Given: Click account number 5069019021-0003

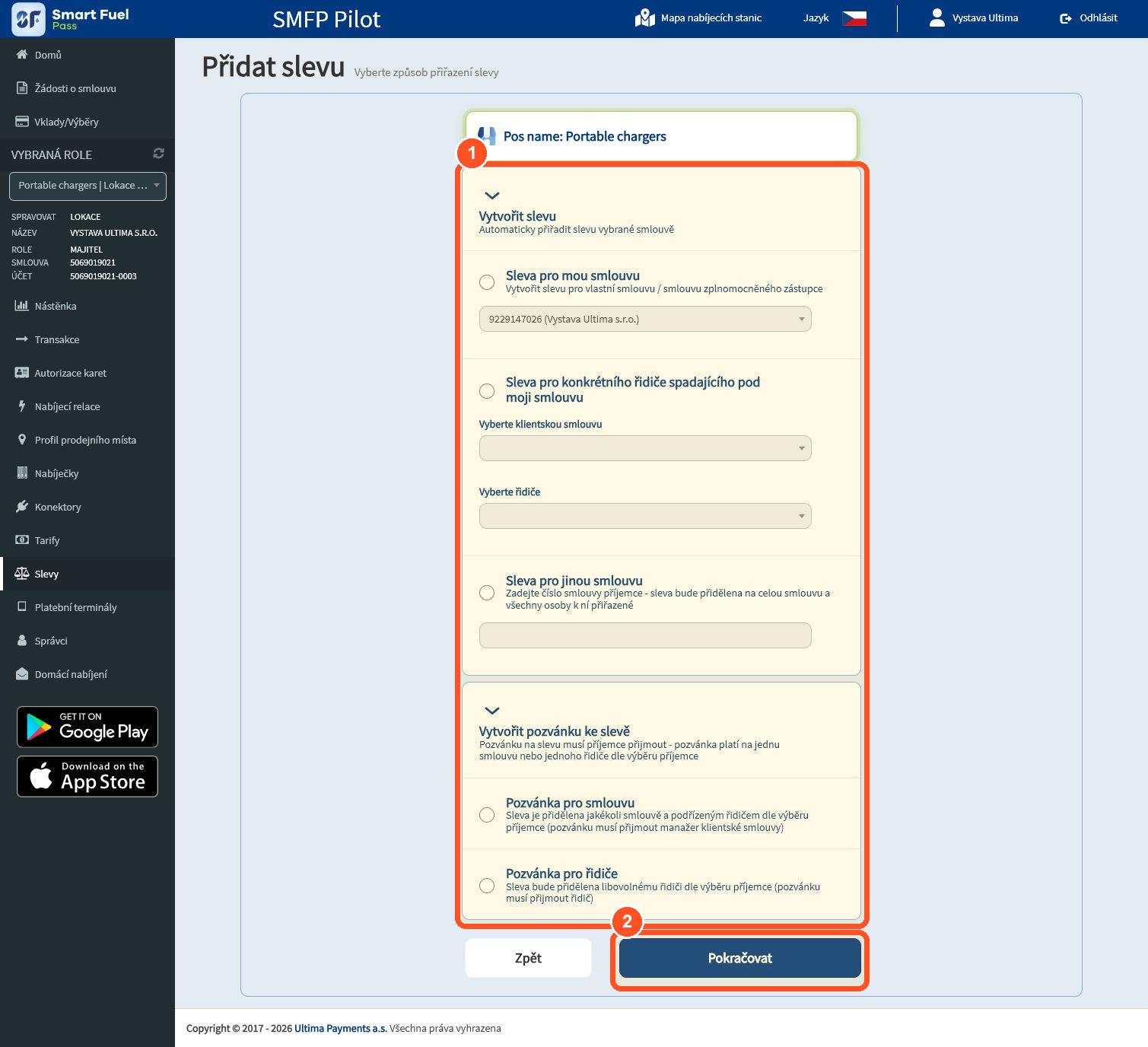Looking at the screenshot, I should 103,276.
